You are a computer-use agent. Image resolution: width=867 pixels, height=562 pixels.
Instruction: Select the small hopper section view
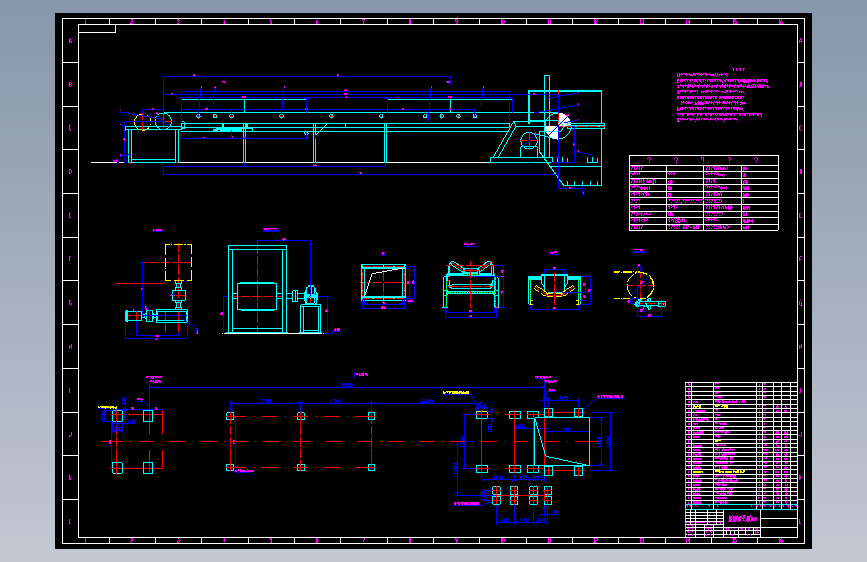pos(387,284)
